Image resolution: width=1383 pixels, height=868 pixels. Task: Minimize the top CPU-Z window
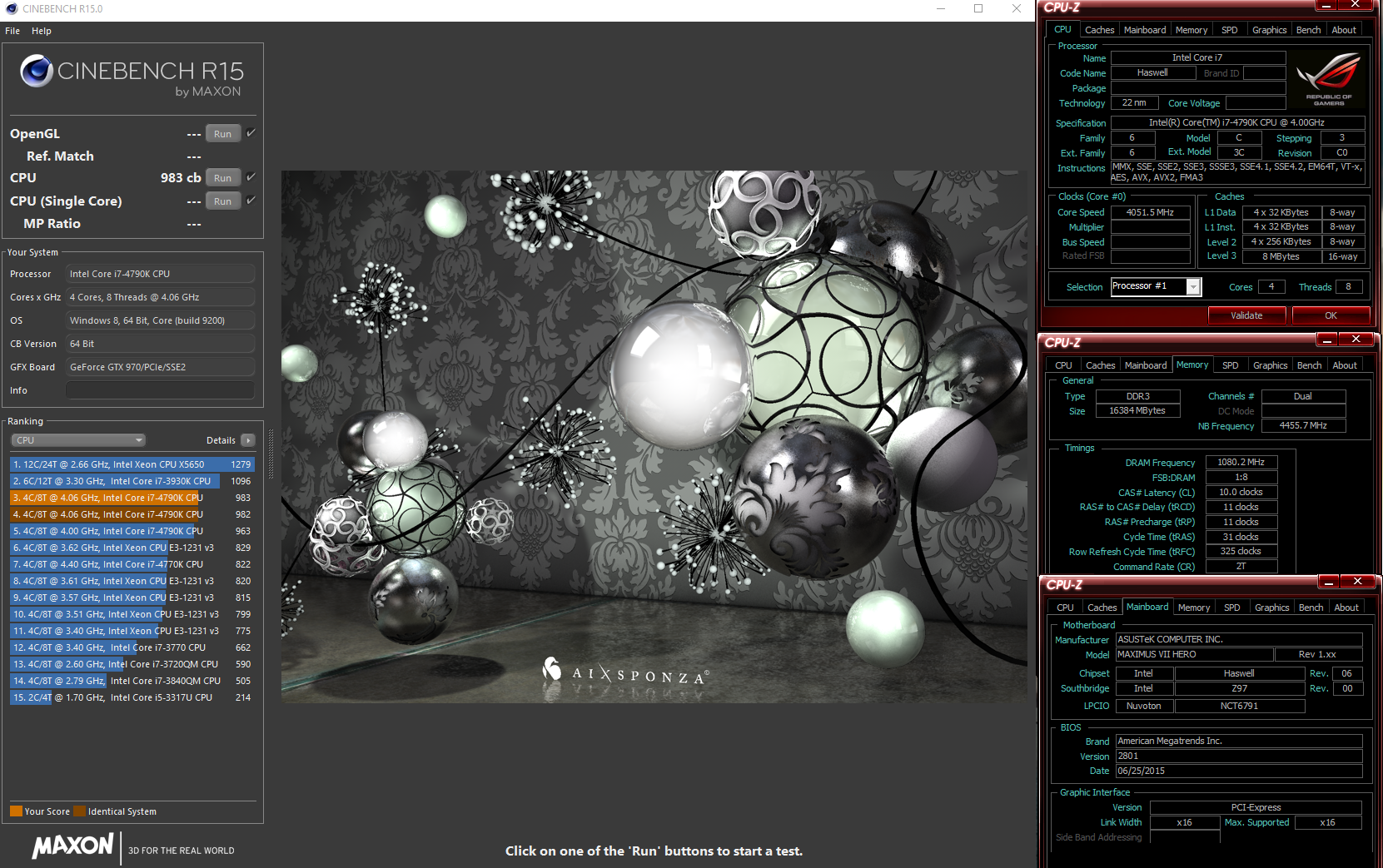coord(1326,4)
